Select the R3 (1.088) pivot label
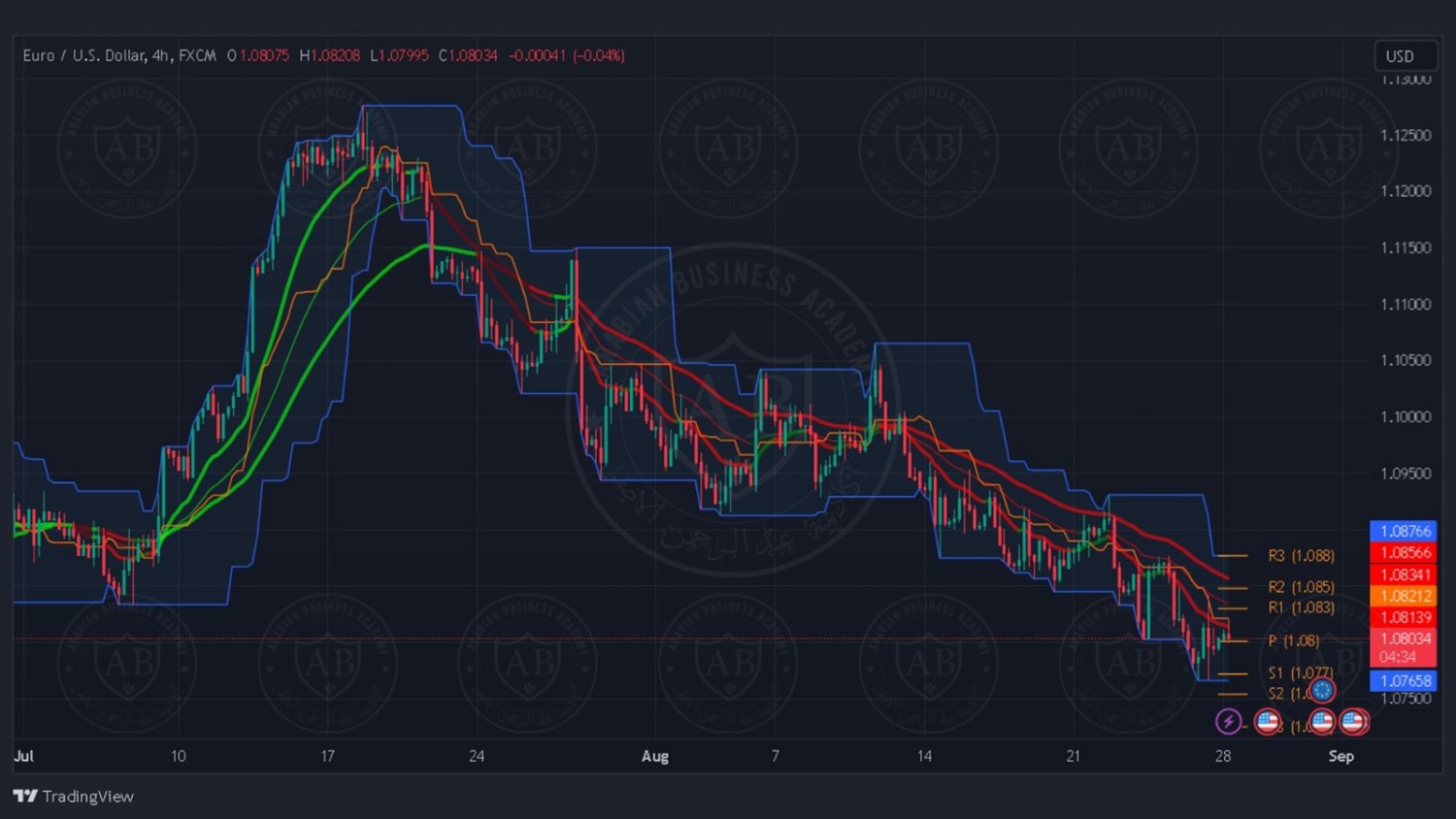The image size is (1456, 819). tap(1301, 556)
